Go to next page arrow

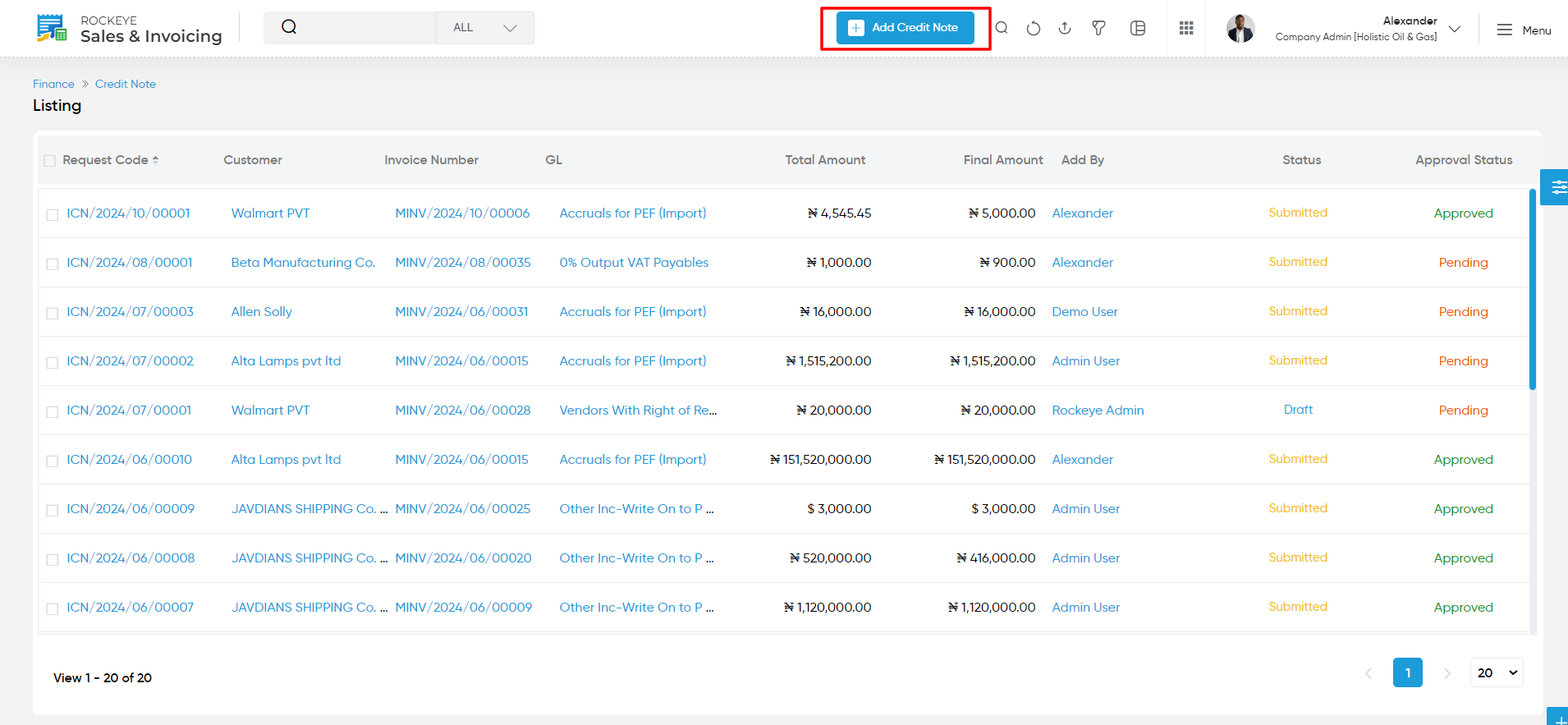(1447, 673)
